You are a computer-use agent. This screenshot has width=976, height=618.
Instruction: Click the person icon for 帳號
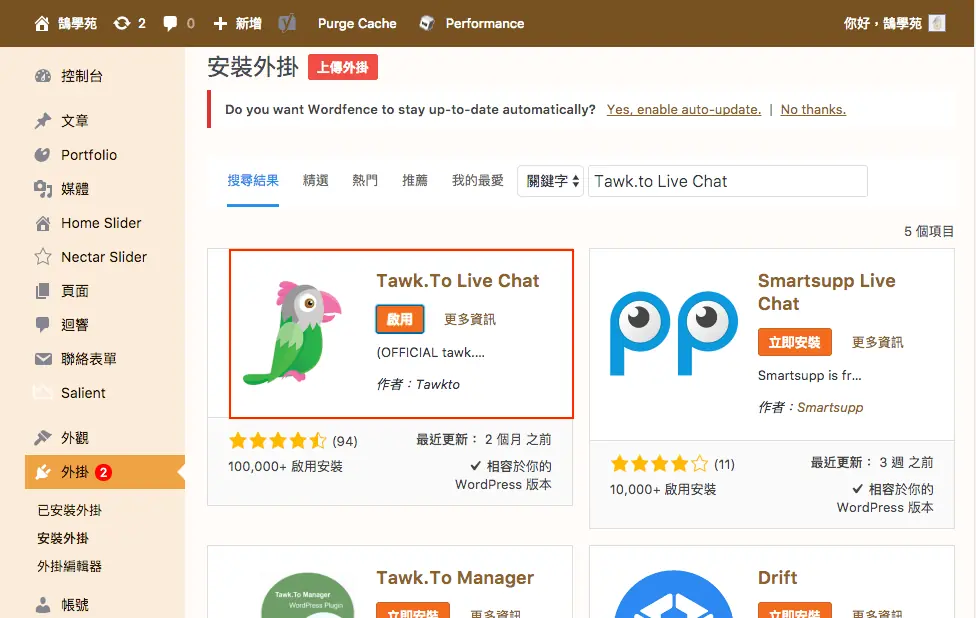pos(42,604)
